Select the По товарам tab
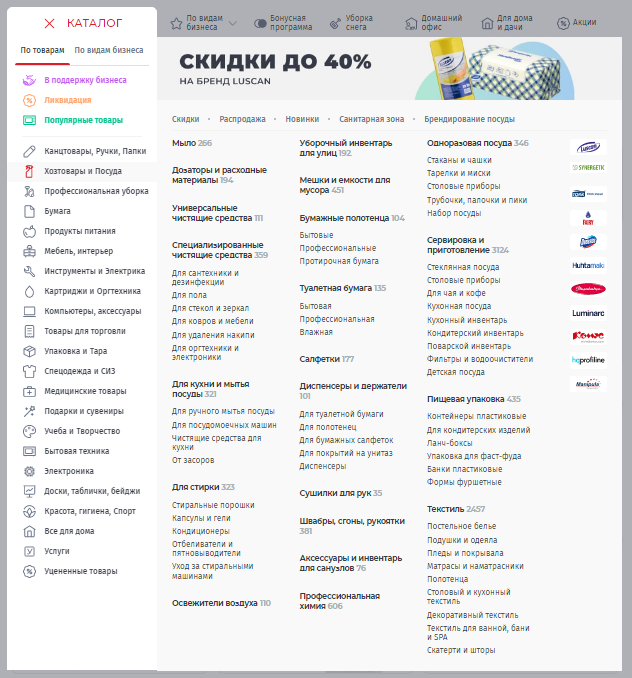The image size is (632, 678). click(x=43, y=50)
